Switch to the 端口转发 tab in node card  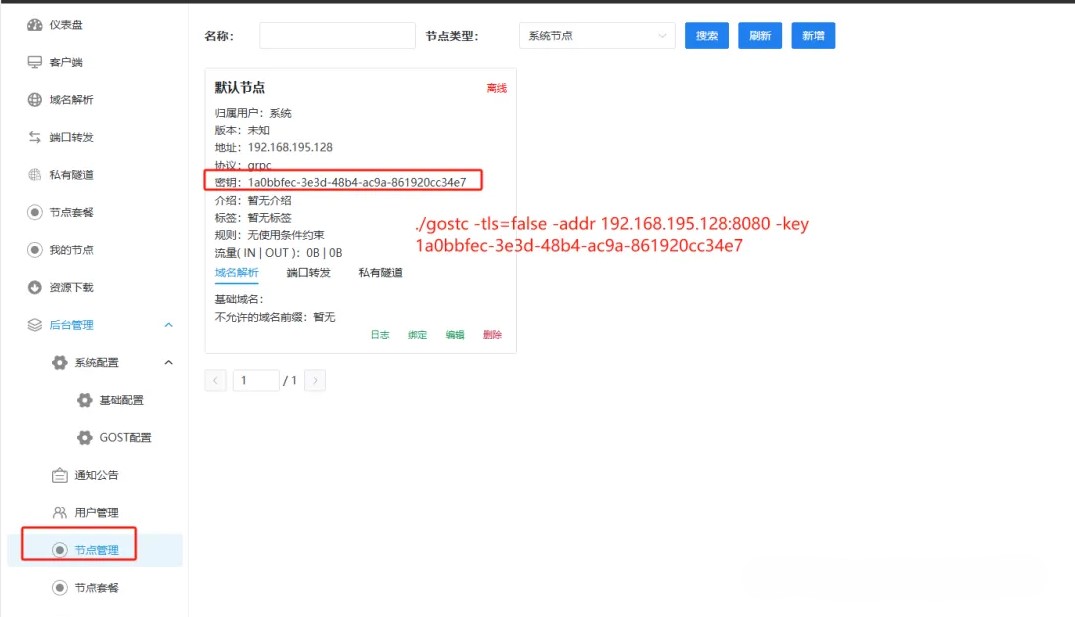point(308,273)
